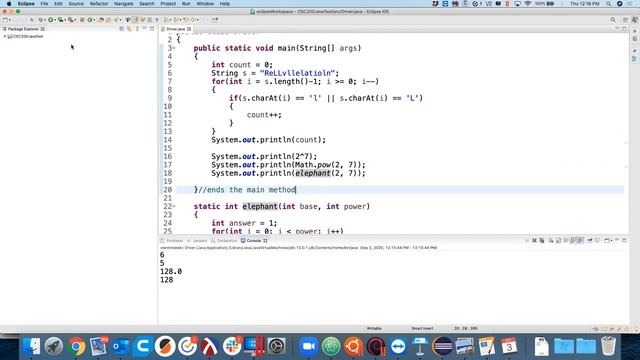The width and height of the screenshot is (640, 360).
Task: Click the Writable status bar entry
Action: 374,329
